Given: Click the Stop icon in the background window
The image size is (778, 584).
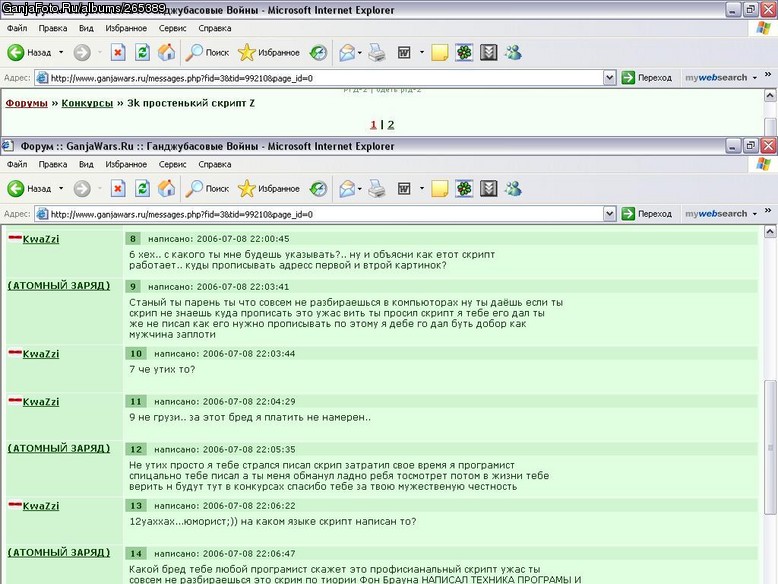Looking at the screenshot, I should click(x=118, y=52).
